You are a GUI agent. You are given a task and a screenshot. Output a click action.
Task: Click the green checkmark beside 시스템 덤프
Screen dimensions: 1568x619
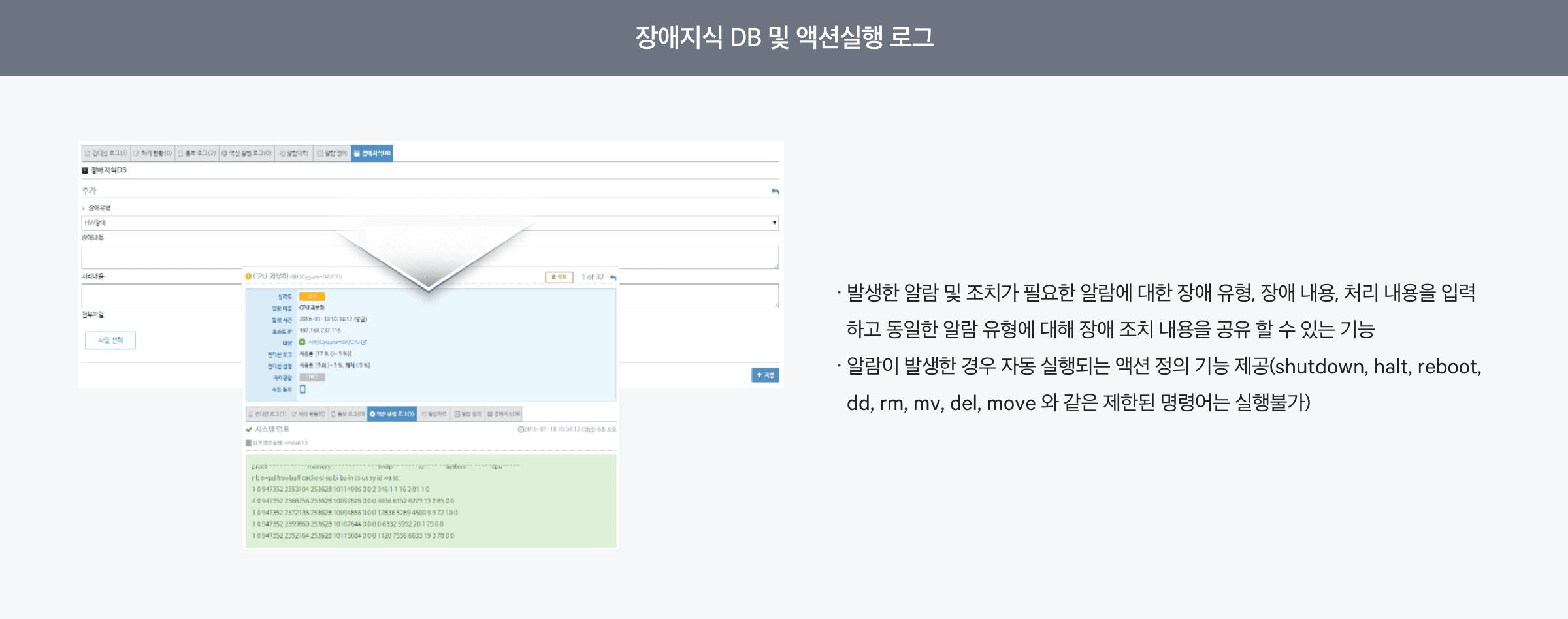coord(249,430)
